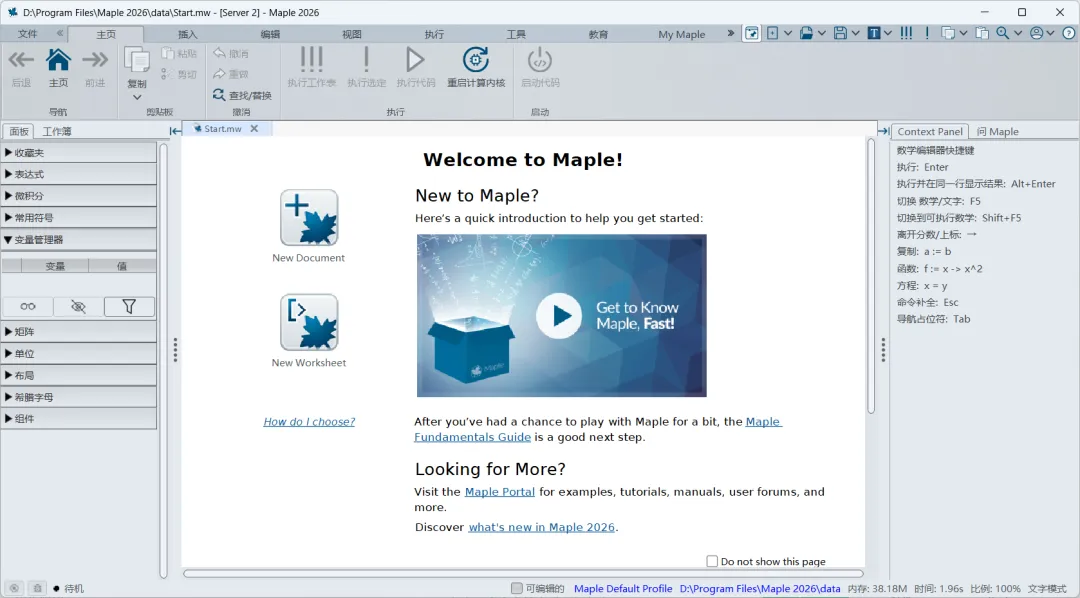Expand the 组件 palette
Screen dimensions: 1080x598
click(79, 418)
